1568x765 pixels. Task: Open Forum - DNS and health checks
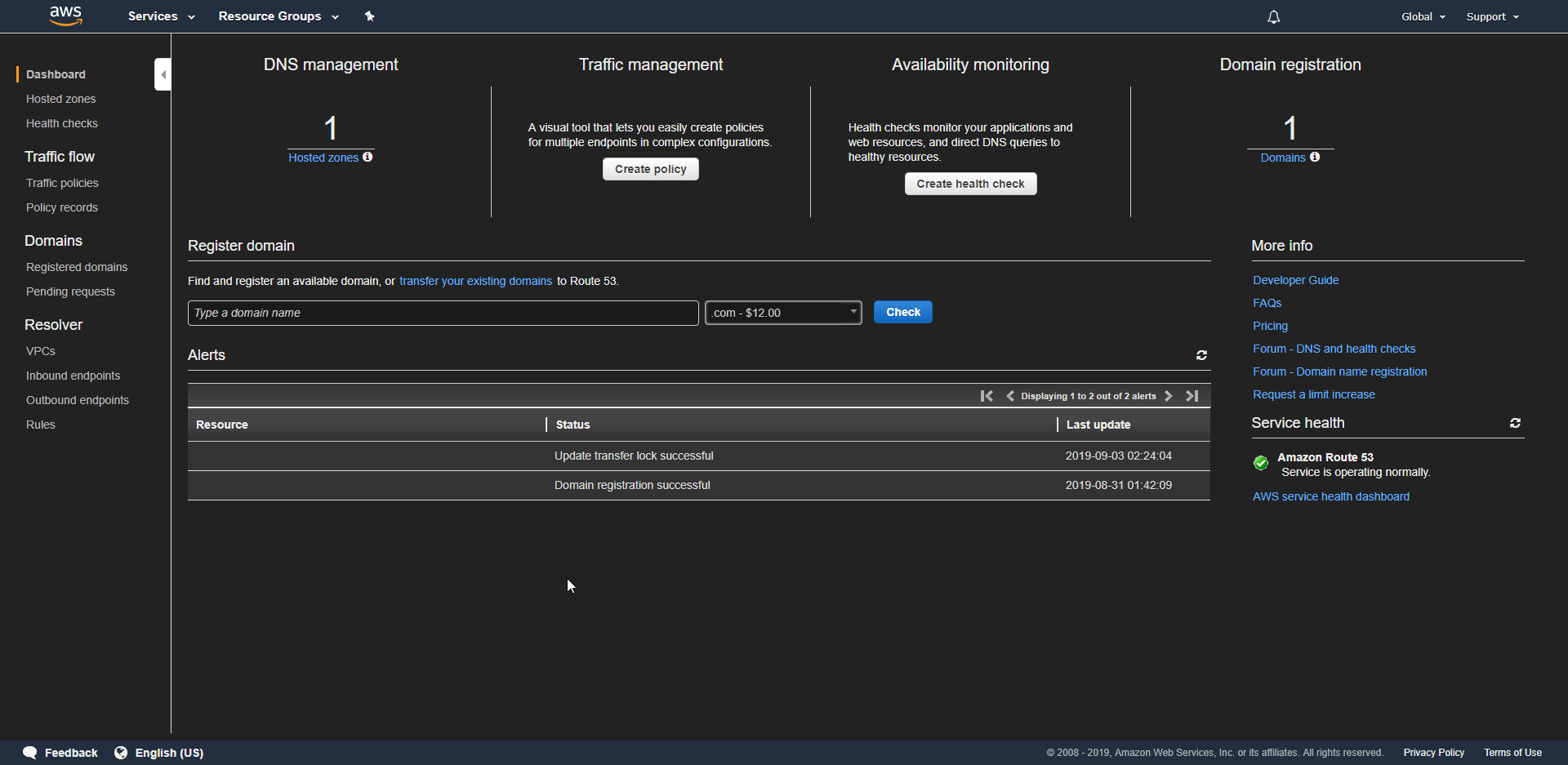(1334, 349)
